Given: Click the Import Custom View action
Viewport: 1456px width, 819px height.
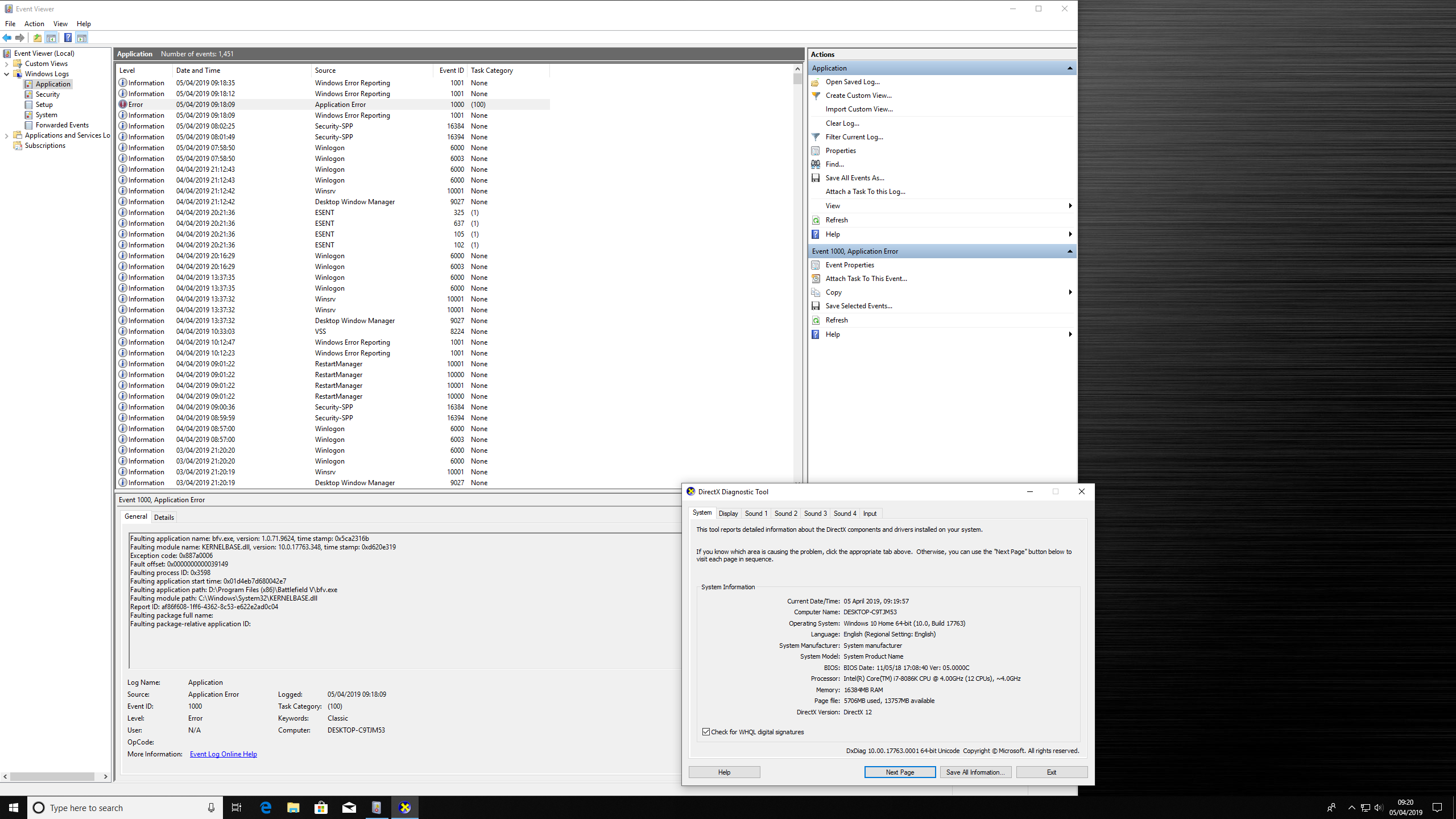Looking at the screenshot, I should tap(859, 109).
